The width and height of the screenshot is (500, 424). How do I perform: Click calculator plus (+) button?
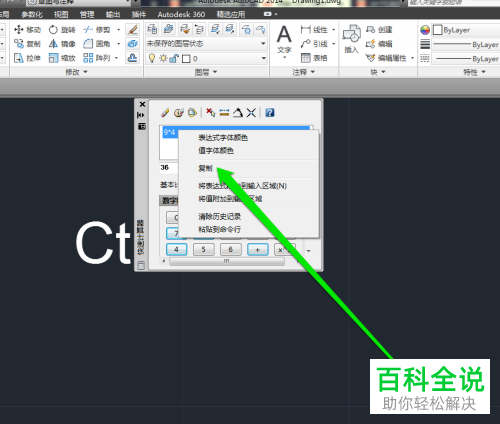[x=257, y=249]
